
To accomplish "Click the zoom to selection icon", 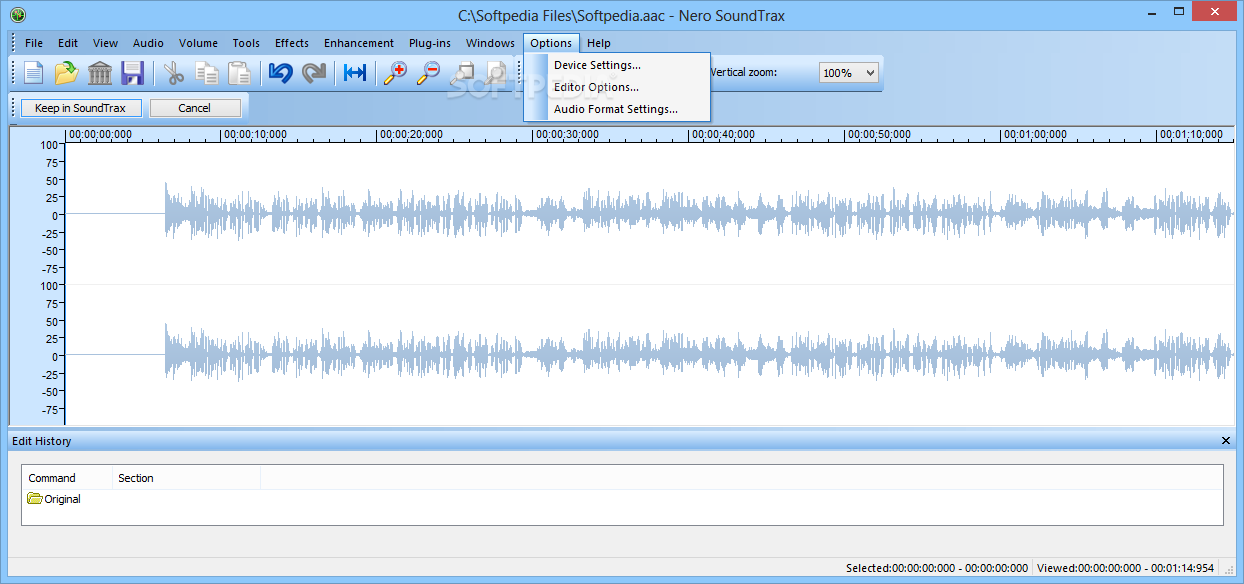I will coord(462,73).
